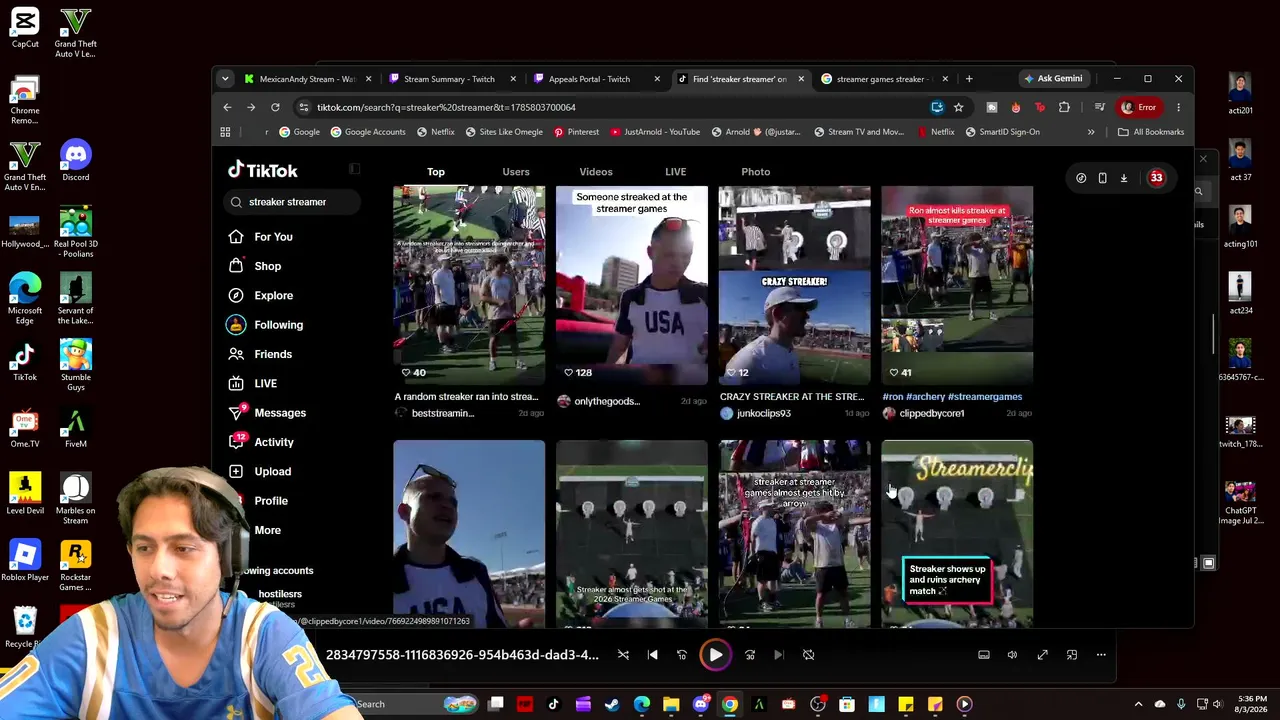Image resolution: width=1280 pixels, height=720 pixels.
Task: Open Real Pool 3D desktop shortcut
Action: tap(75, 232)
